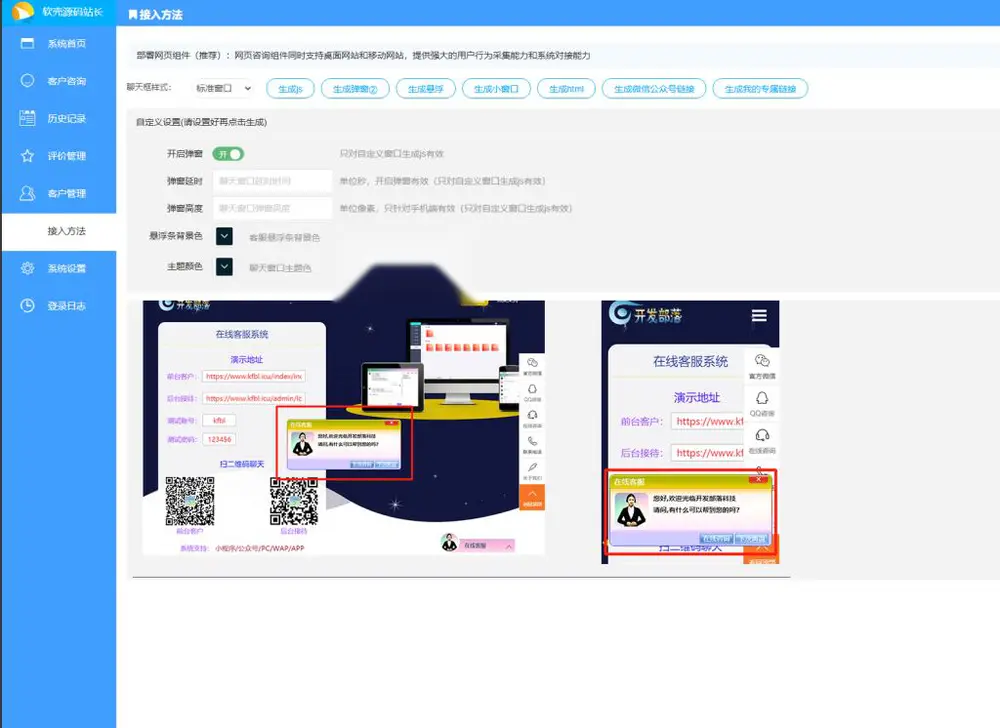
Task: Click the 聊天框样式 label text
Action: pos(149,87)
